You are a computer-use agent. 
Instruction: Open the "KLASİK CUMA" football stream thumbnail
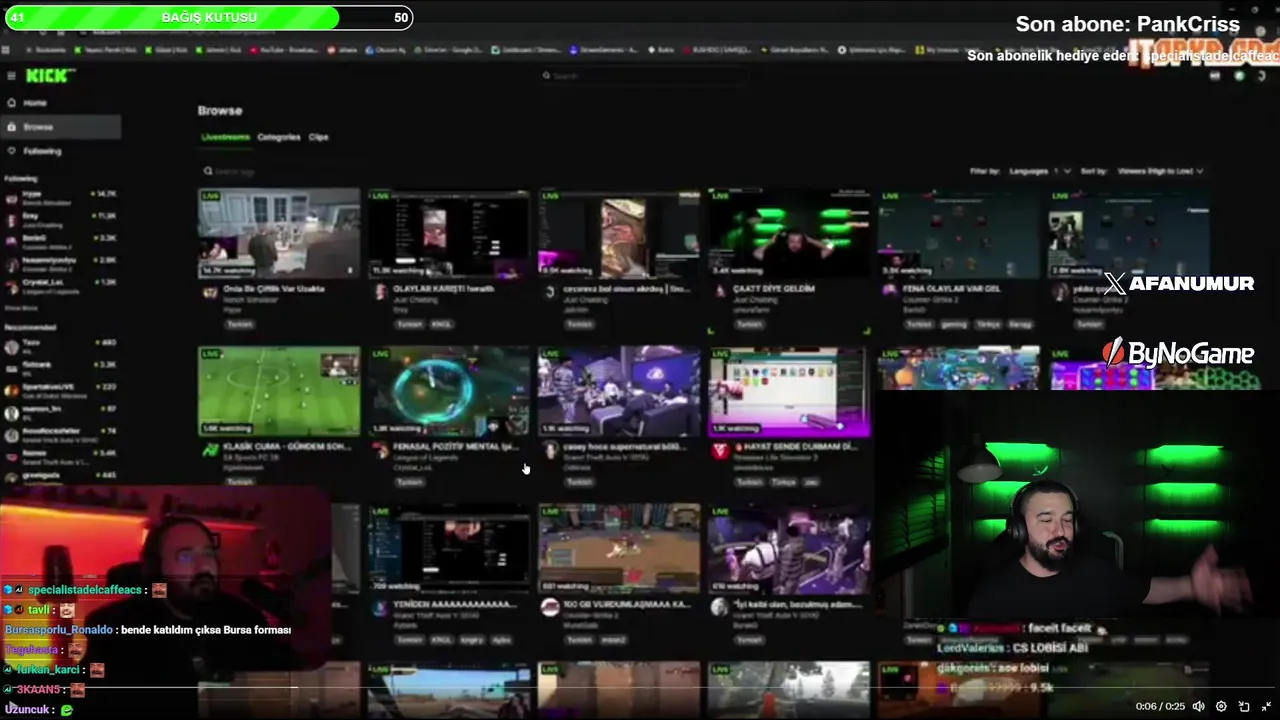279,391
